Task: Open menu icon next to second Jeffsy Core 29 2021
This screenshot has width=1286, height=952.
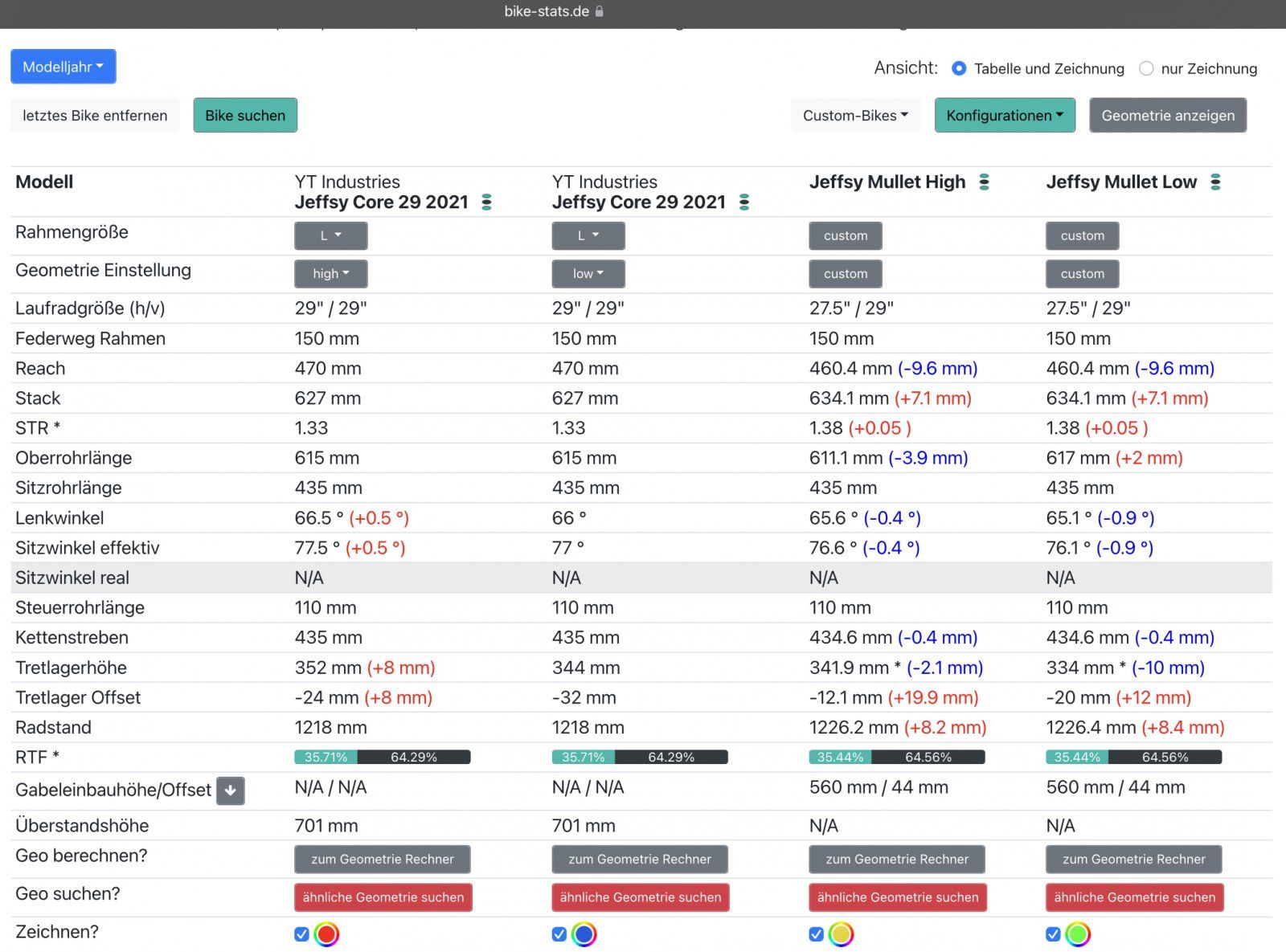Action: click(744, 202)
